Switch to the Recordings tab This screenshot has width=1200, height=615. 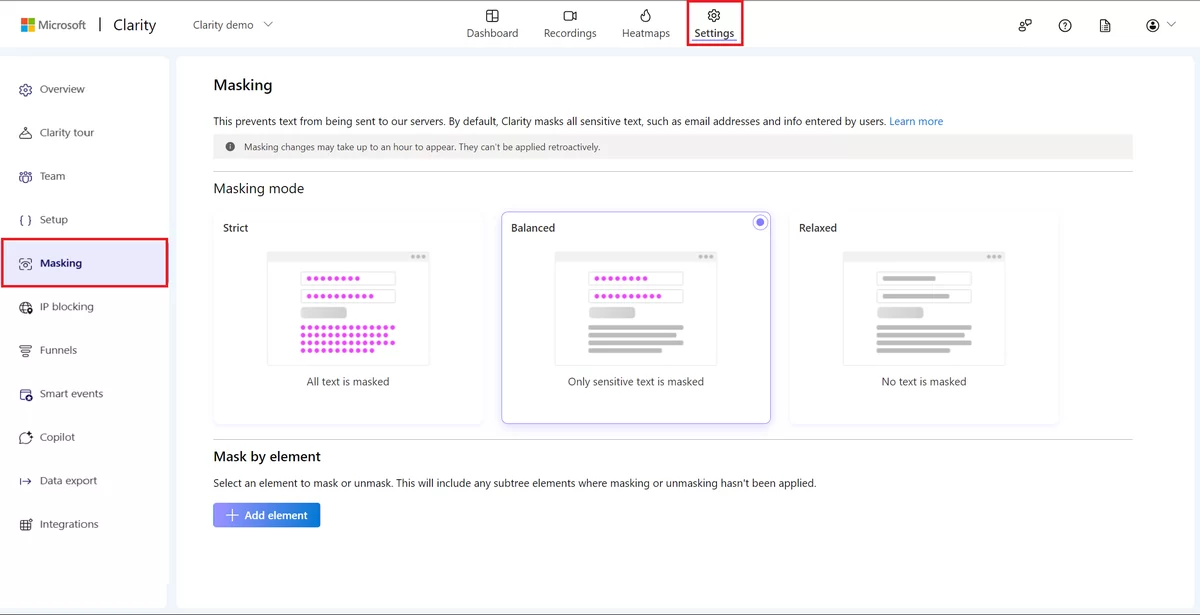[x=570, y=24]
